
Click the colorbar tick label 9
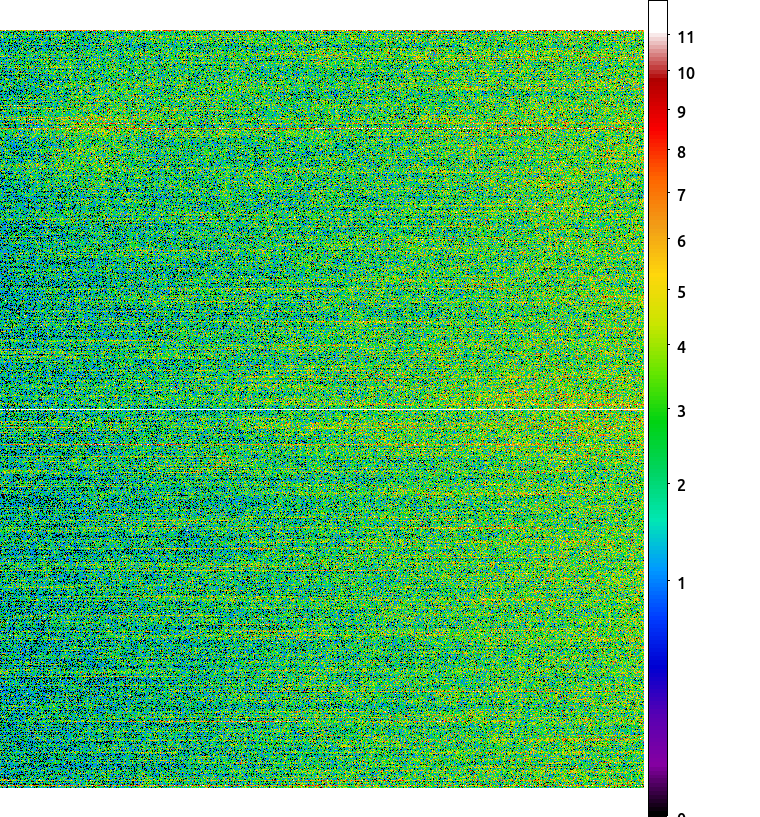click(x=681, y=112)
